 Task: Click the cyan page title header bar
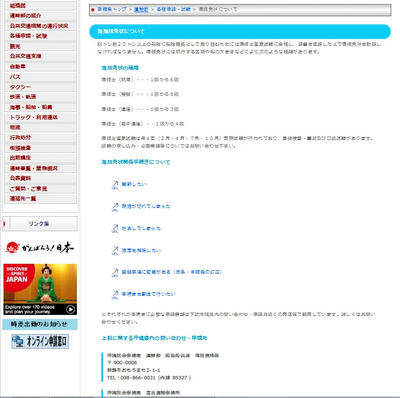pos(240,31)
